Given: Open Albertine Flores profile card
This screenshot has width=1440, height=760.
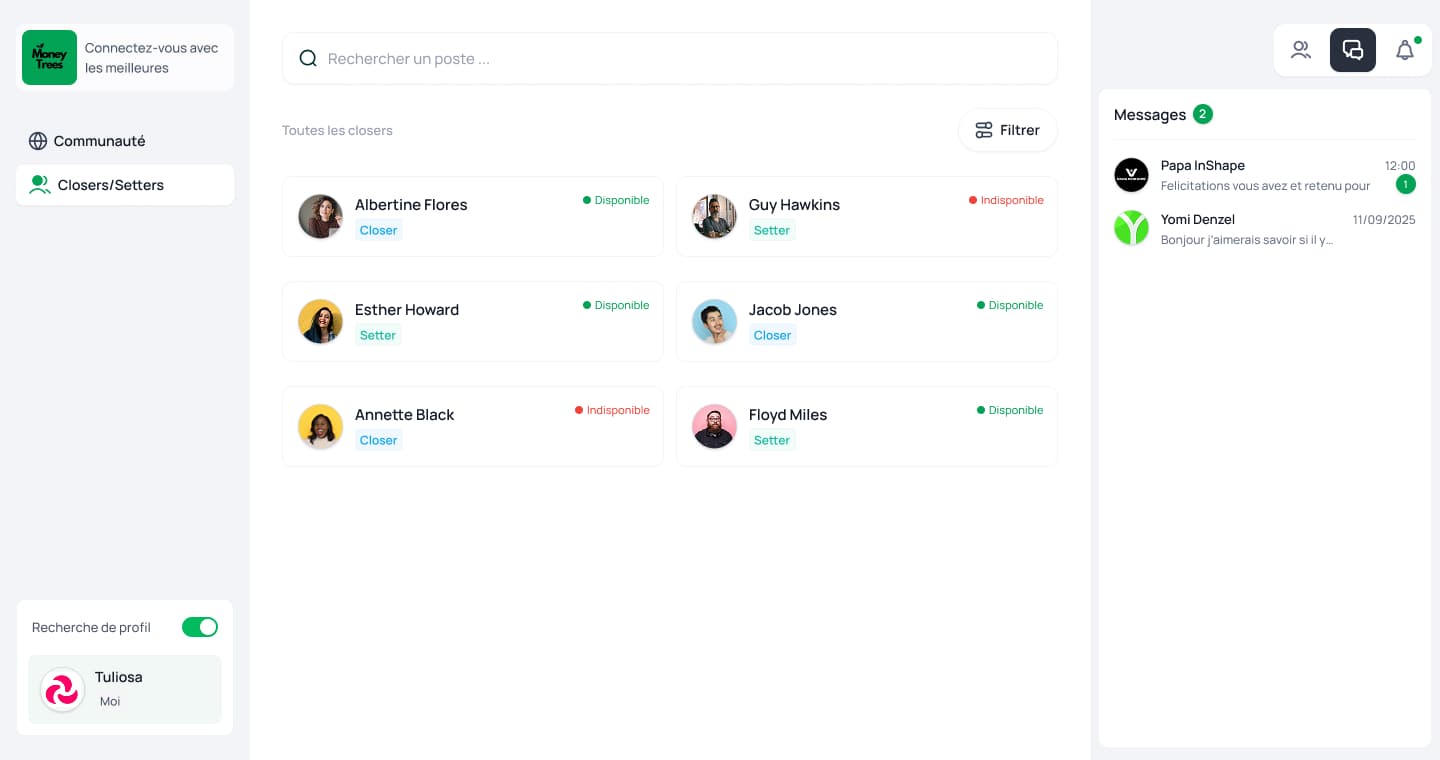Looking at the screenshot, I should (x=472, y=217).
